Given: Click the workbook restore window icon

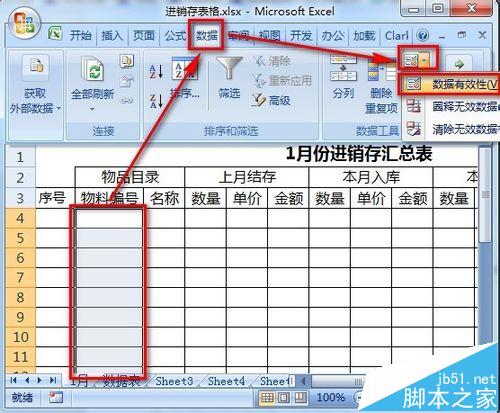Looking at the screenshot, I should 462,35.
